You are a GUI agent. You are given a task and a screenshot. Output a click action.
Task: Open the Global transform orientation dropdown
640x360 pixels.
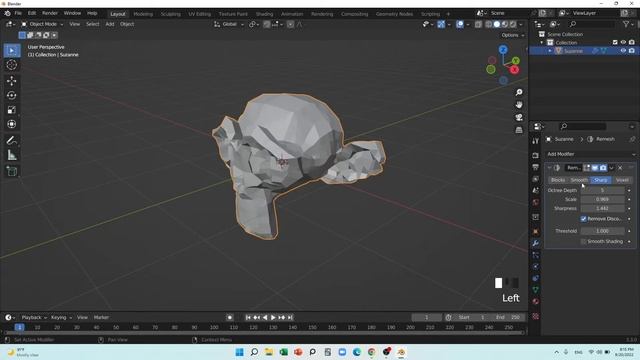[x=229, y=24]
